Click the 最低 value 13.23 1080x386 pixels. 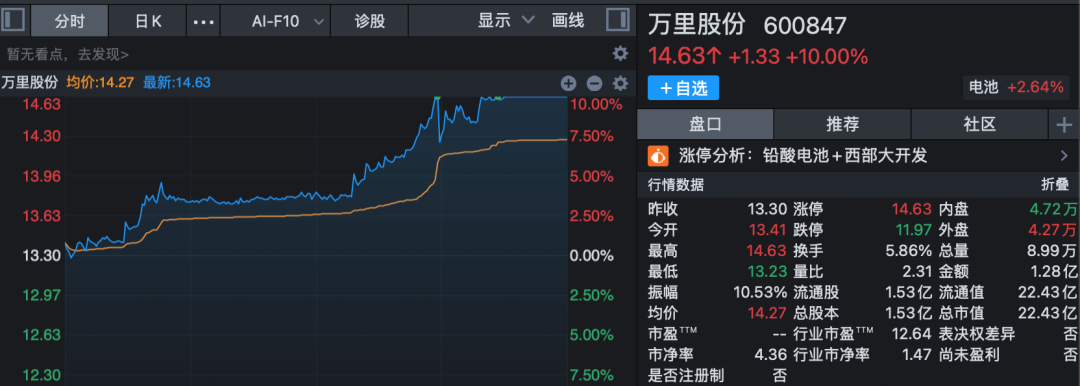[x=767, y=271]
